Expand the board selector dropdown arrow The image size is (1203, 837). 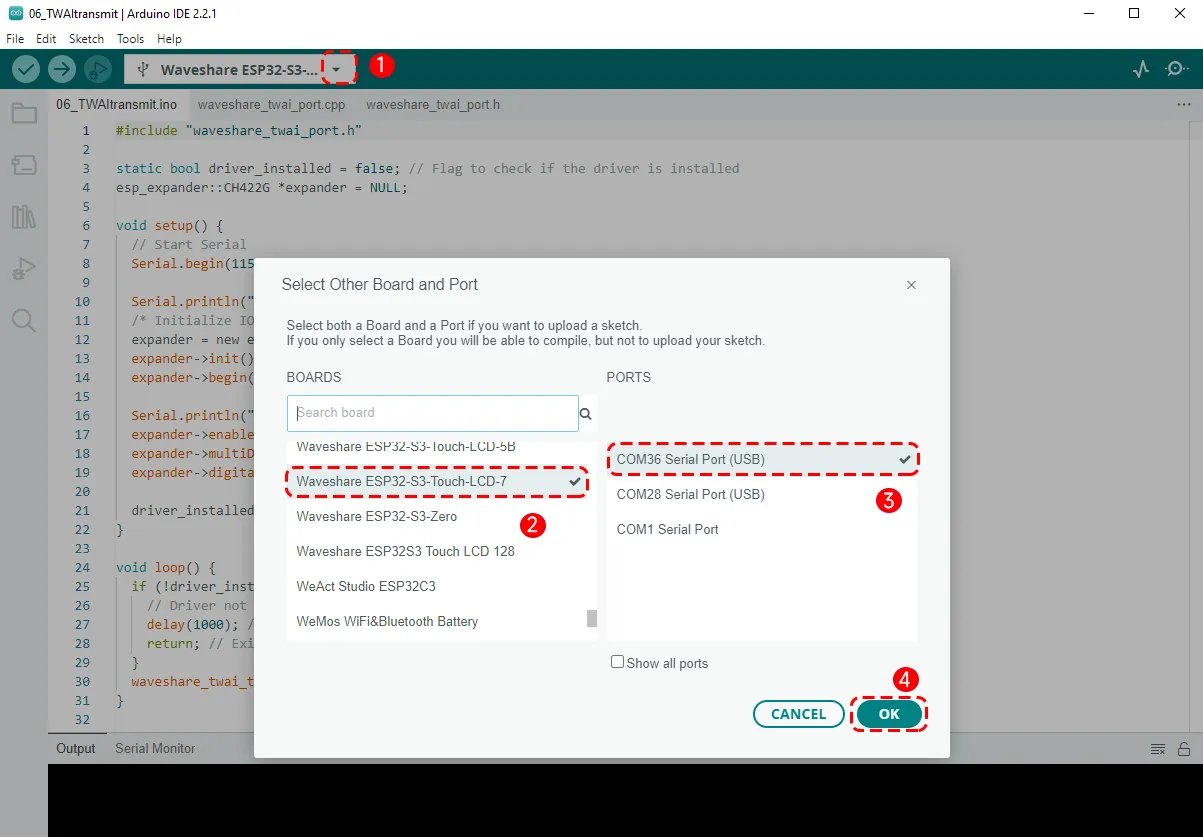pos(339,69)
